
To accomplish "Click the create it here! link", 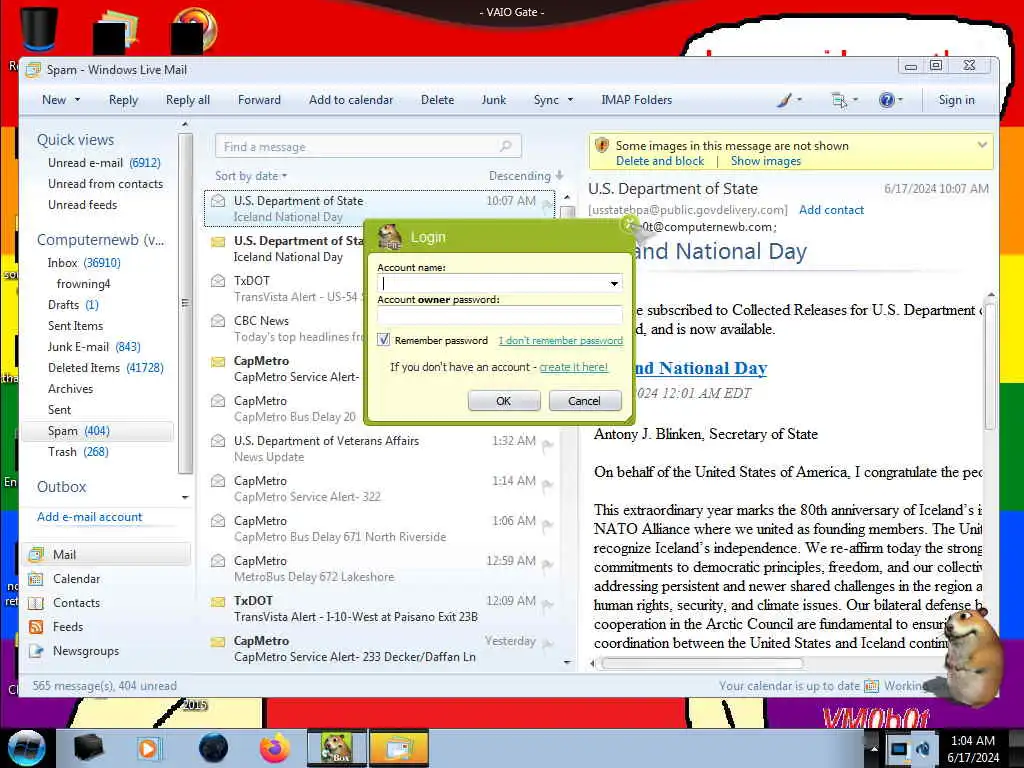I will click(x=573, y=367).
